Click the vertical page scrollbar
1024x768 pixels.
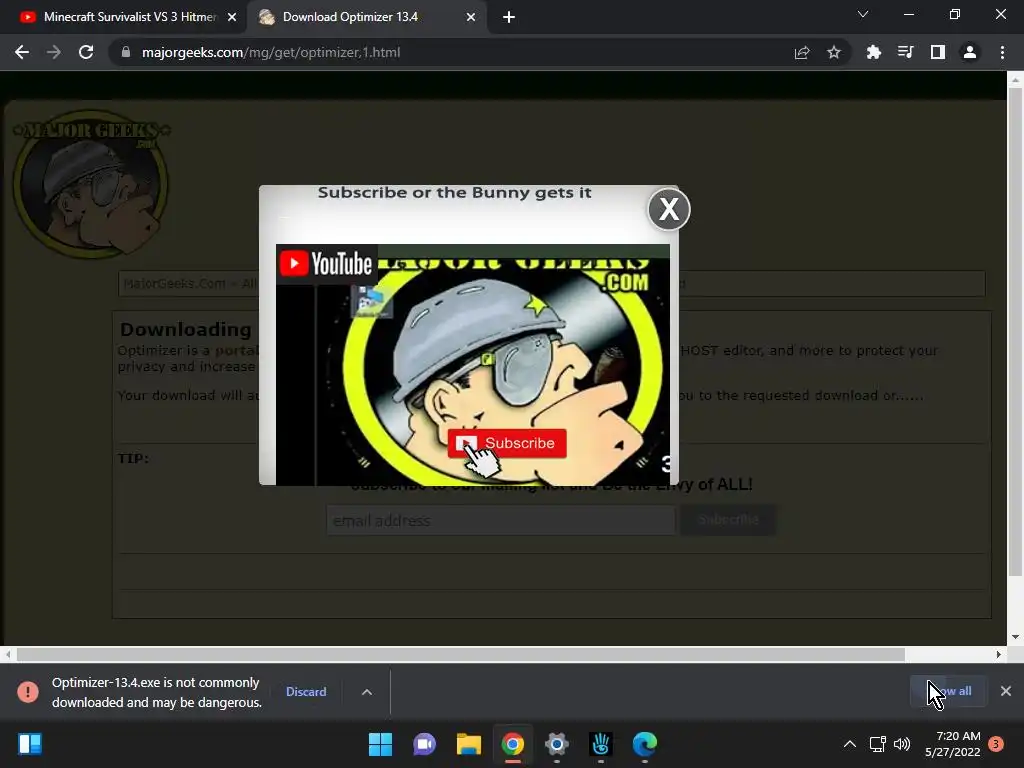click(x=1015, y=332)
